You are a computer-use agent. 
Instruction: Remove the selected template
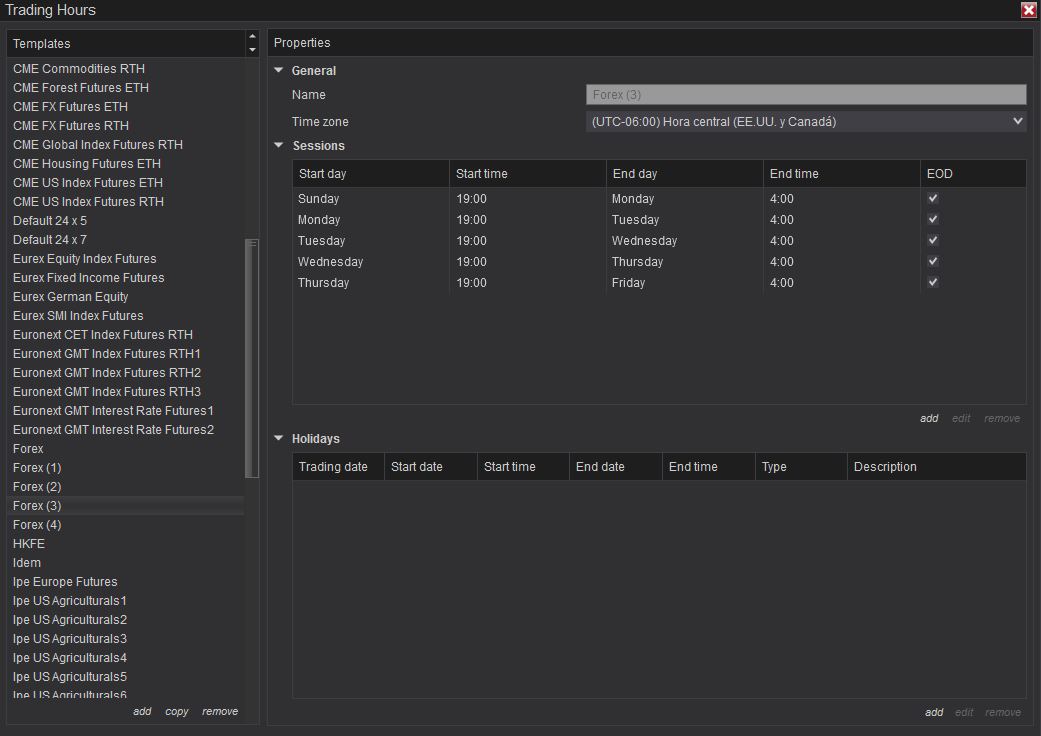[220, 712]
